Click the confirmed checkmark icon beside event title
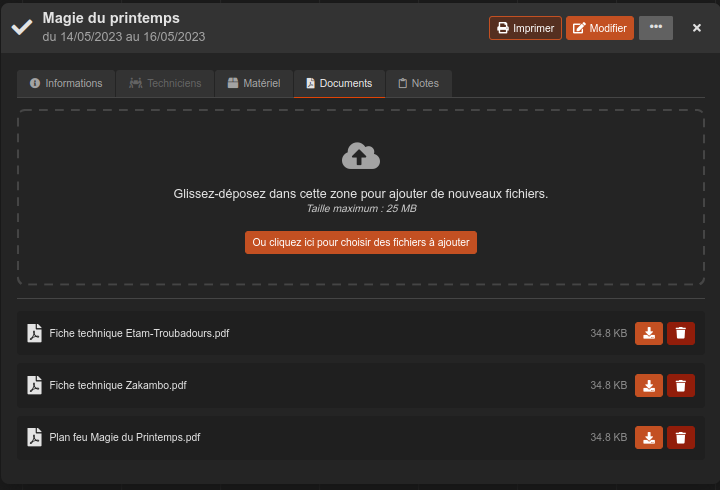720x490 pixels. (22, 27)
